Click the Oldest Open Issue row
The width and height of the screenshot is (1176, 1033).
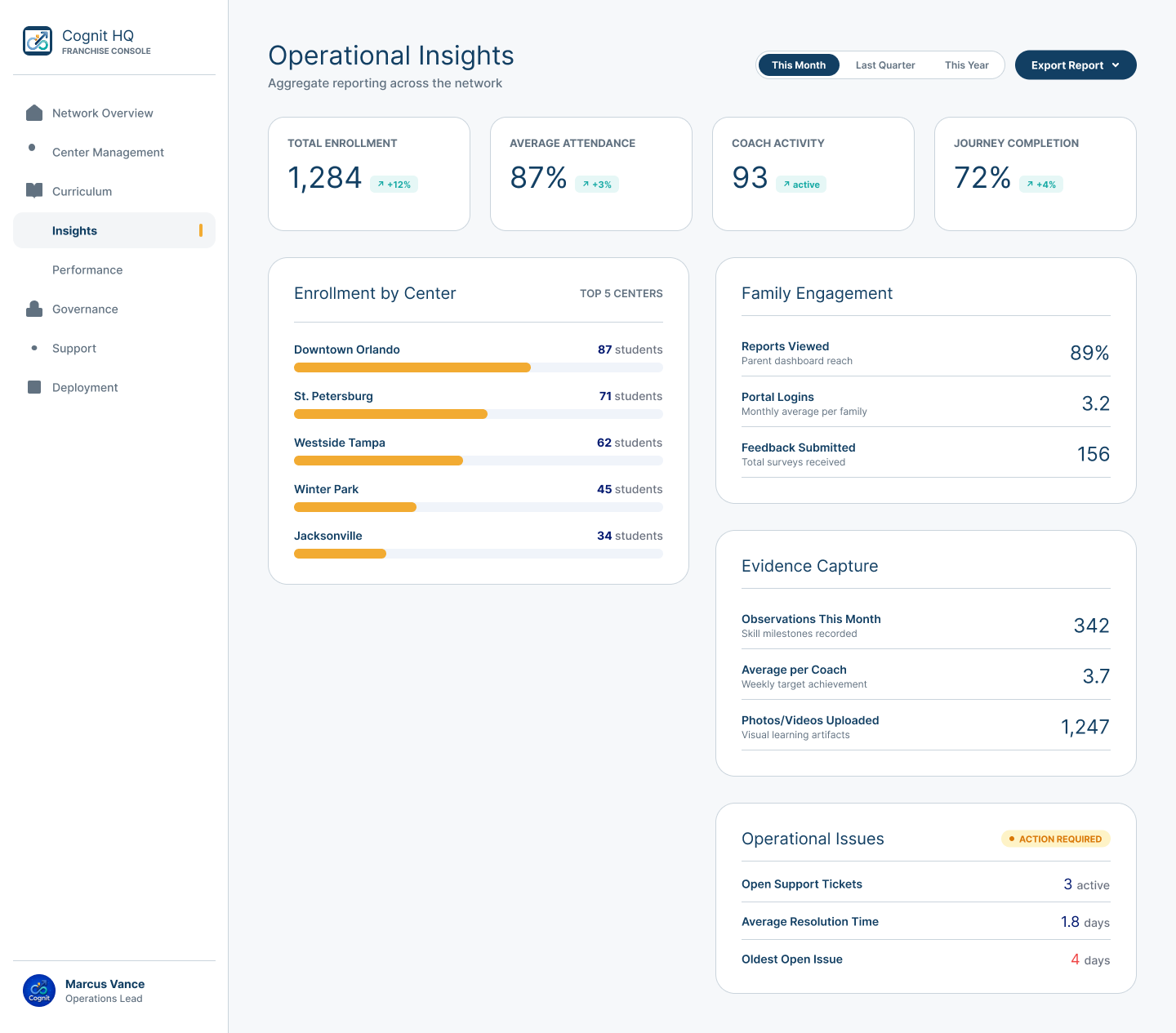[x=926, y=960]
